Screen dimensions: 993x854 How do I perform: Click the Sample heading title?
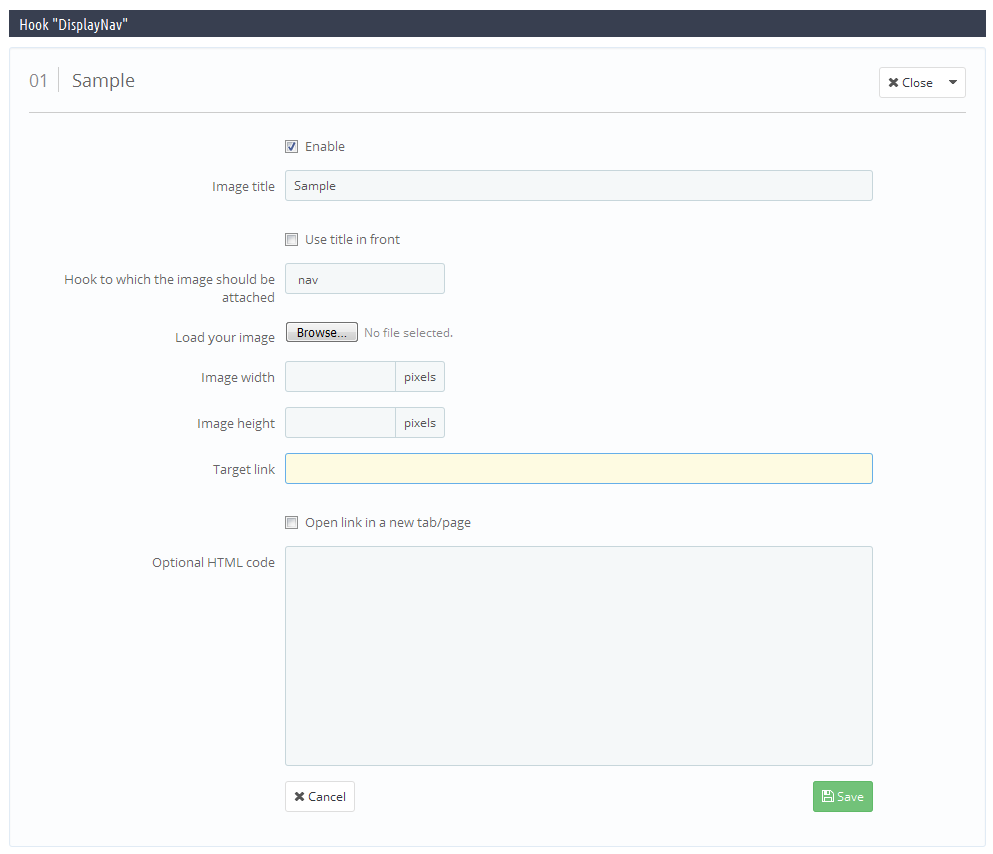click(x=103, y=80)
